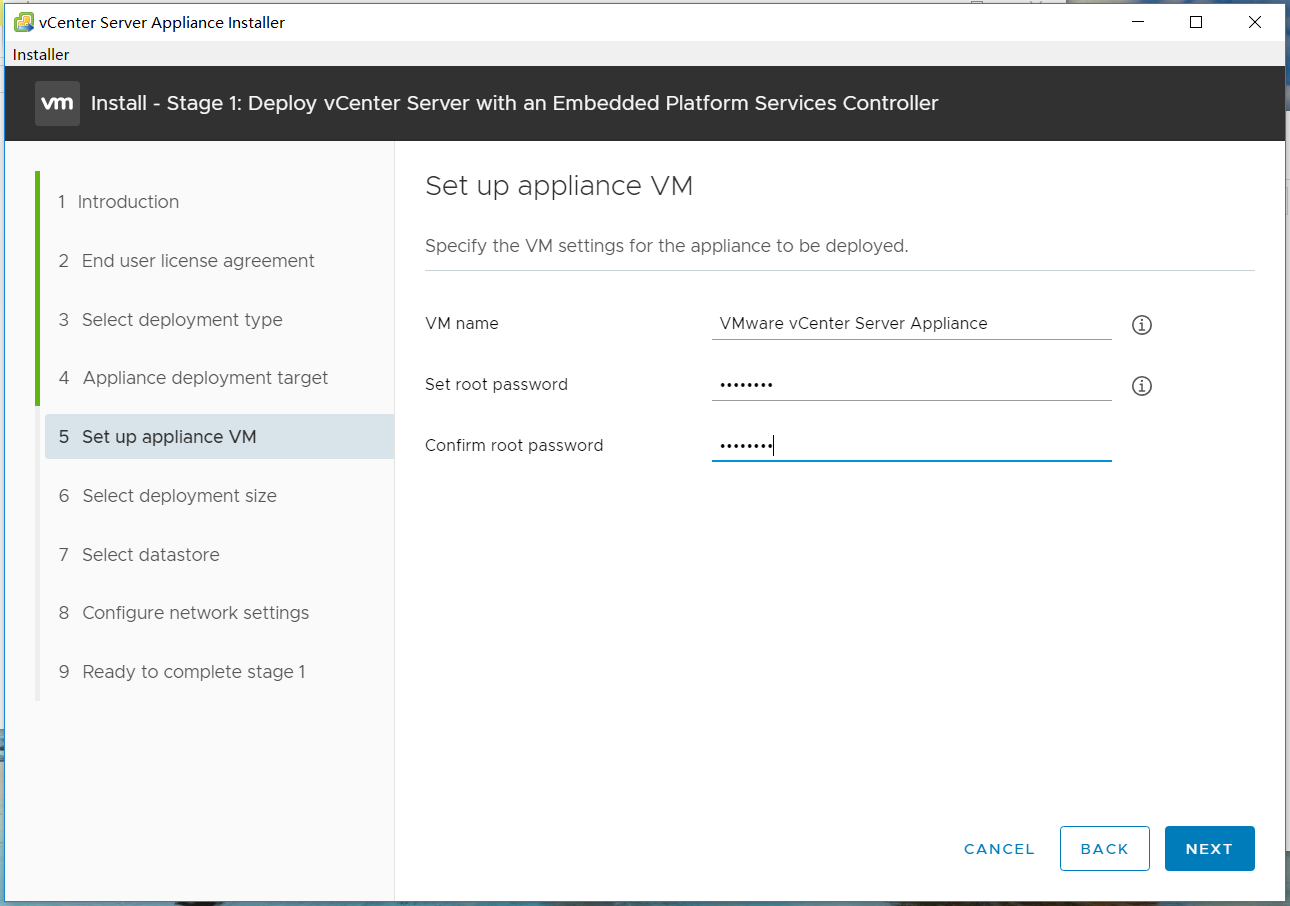Select step 7 Select datastore

click(x=139, y=555)
